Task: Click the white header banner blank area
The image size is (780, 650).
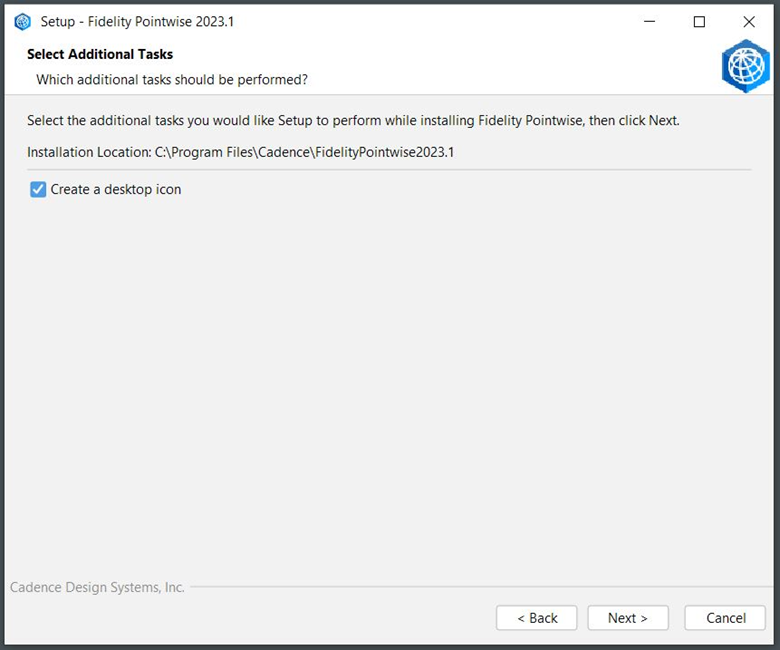Action: tap(497, 65)
